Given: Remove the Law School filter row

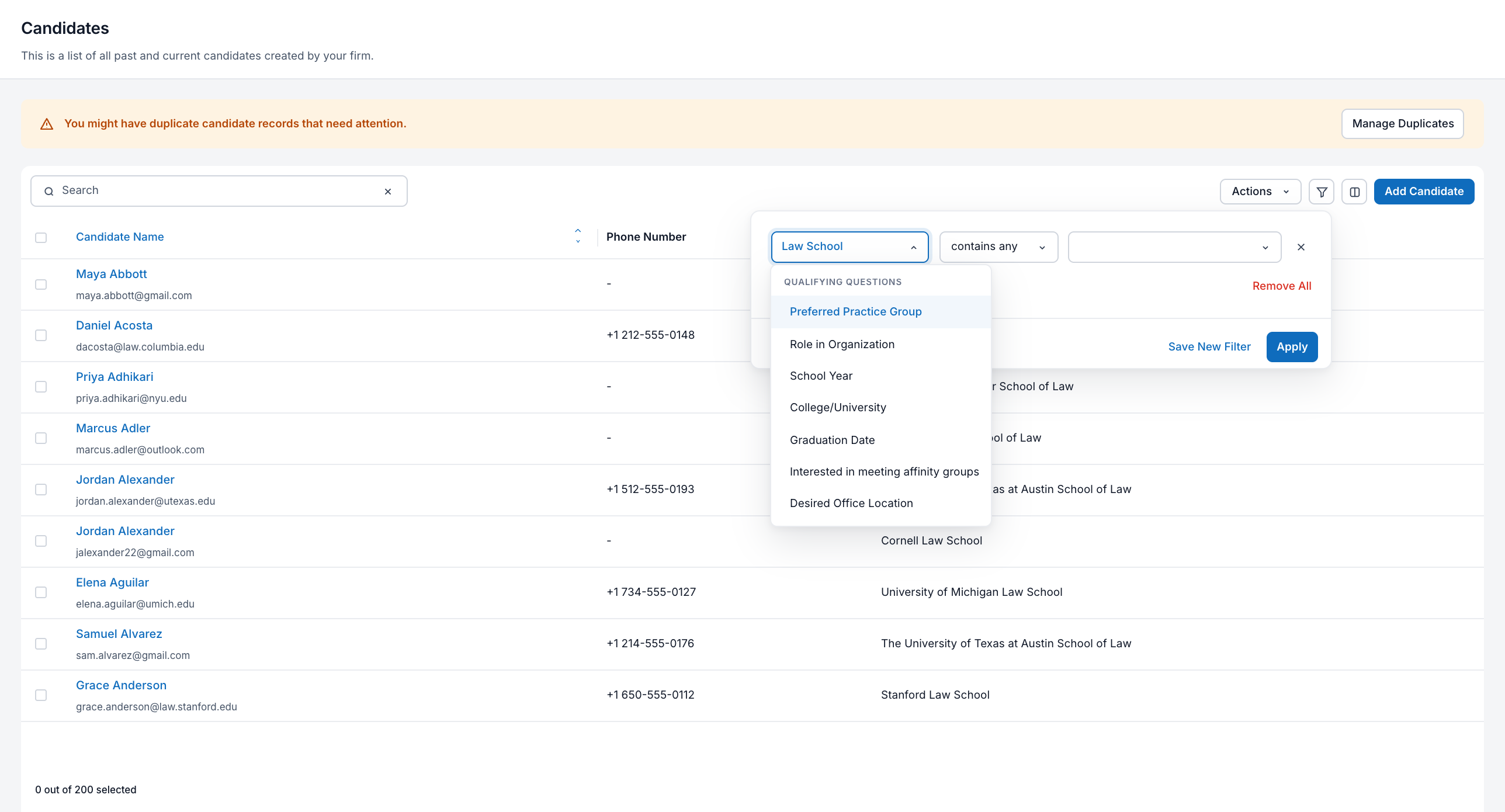Looking at the screenshot, I should (1301, 247).
